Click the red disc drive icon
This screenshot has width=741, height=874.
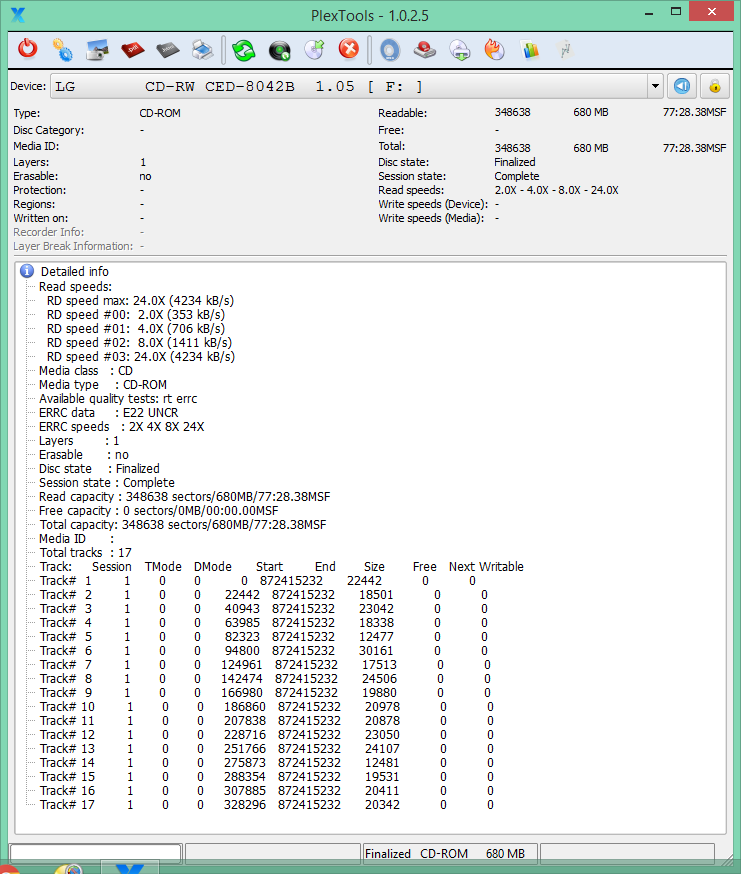point(425,50)
